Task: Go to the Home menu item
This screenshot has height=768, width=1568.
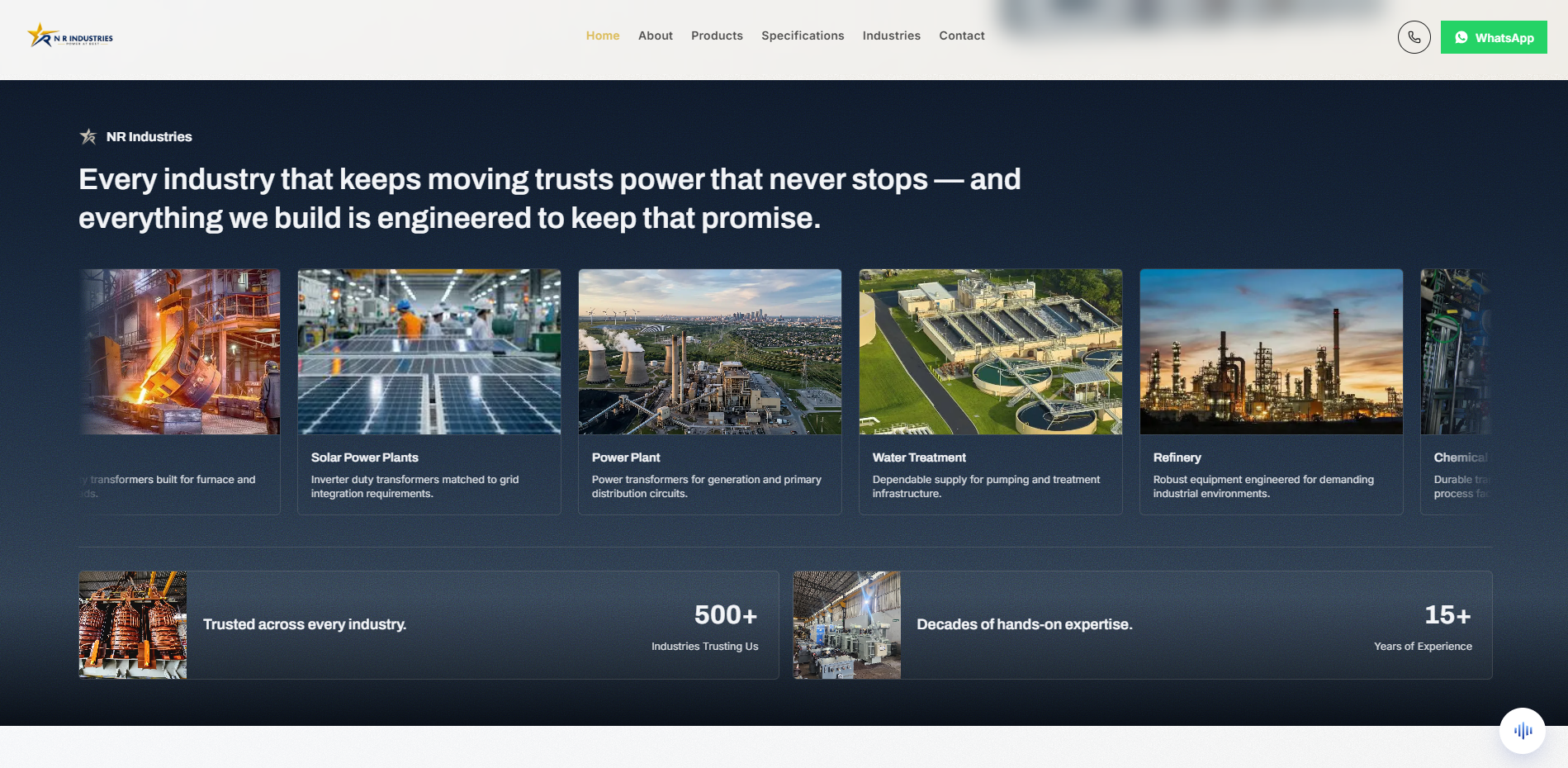Action: (x=603, y=36)
